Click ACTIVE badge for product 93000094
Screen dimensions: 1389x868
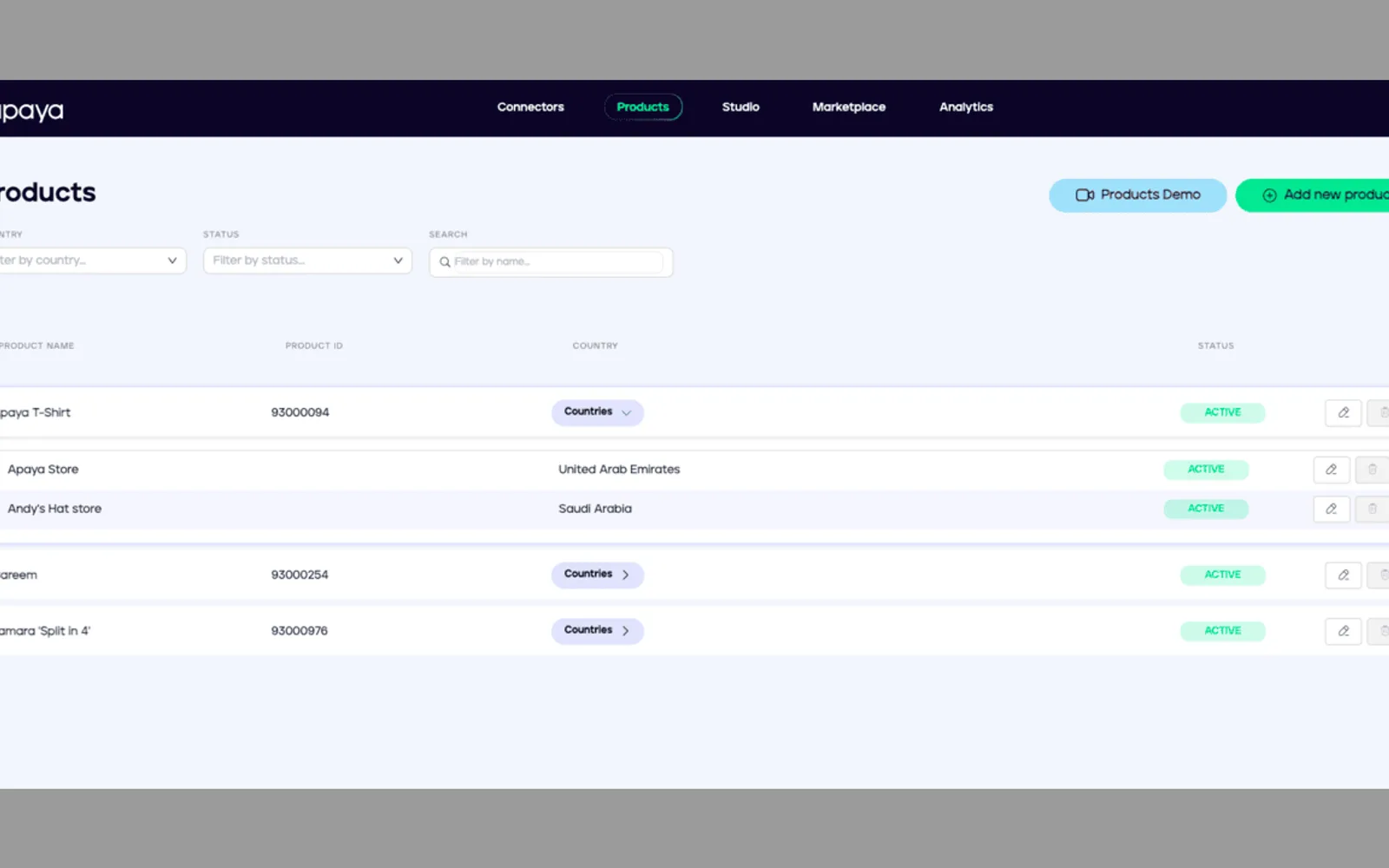click(1222, 412)
